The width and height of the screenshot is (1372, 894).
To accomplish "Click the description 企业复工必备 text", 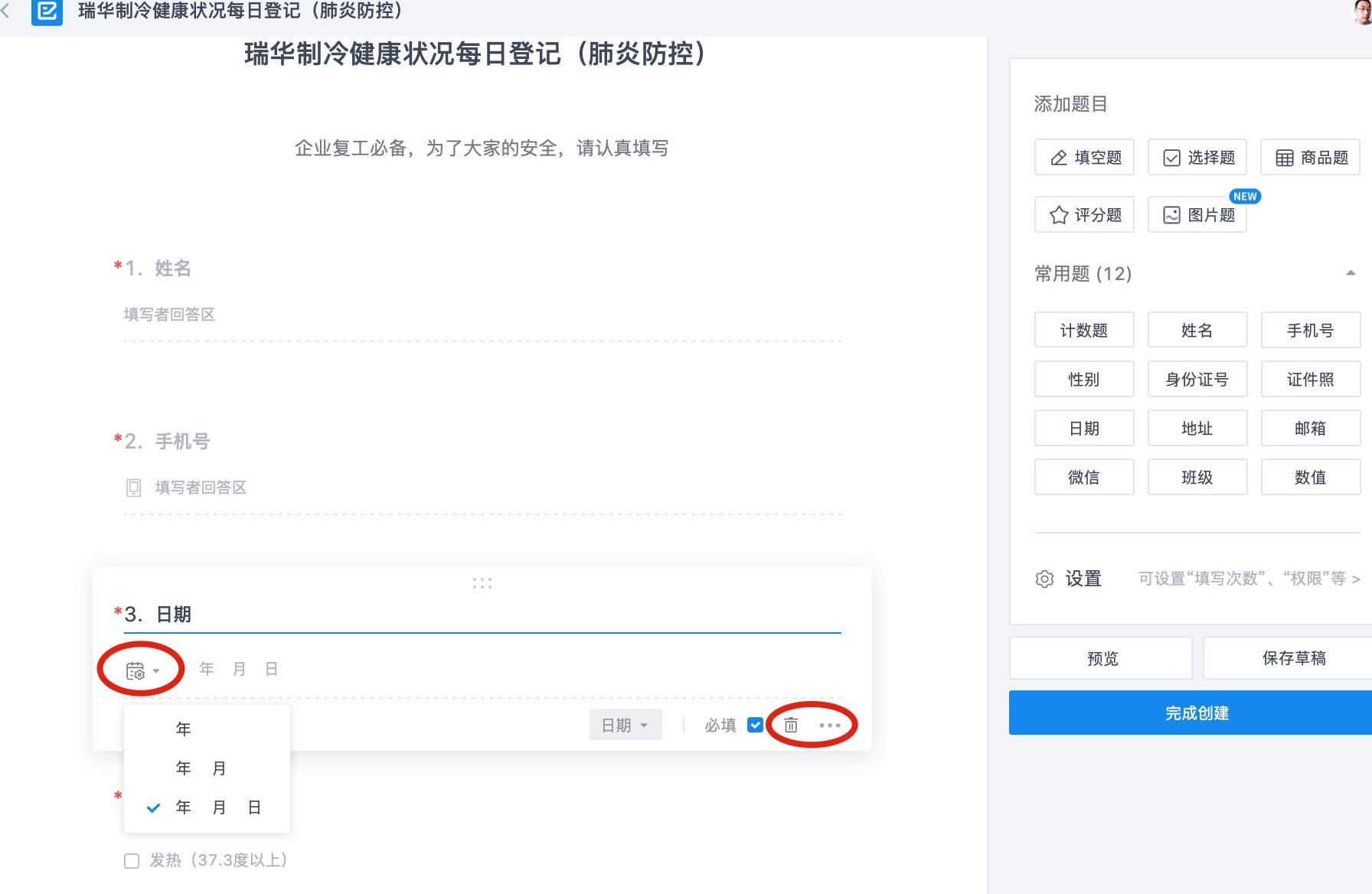I will (482, 148).
